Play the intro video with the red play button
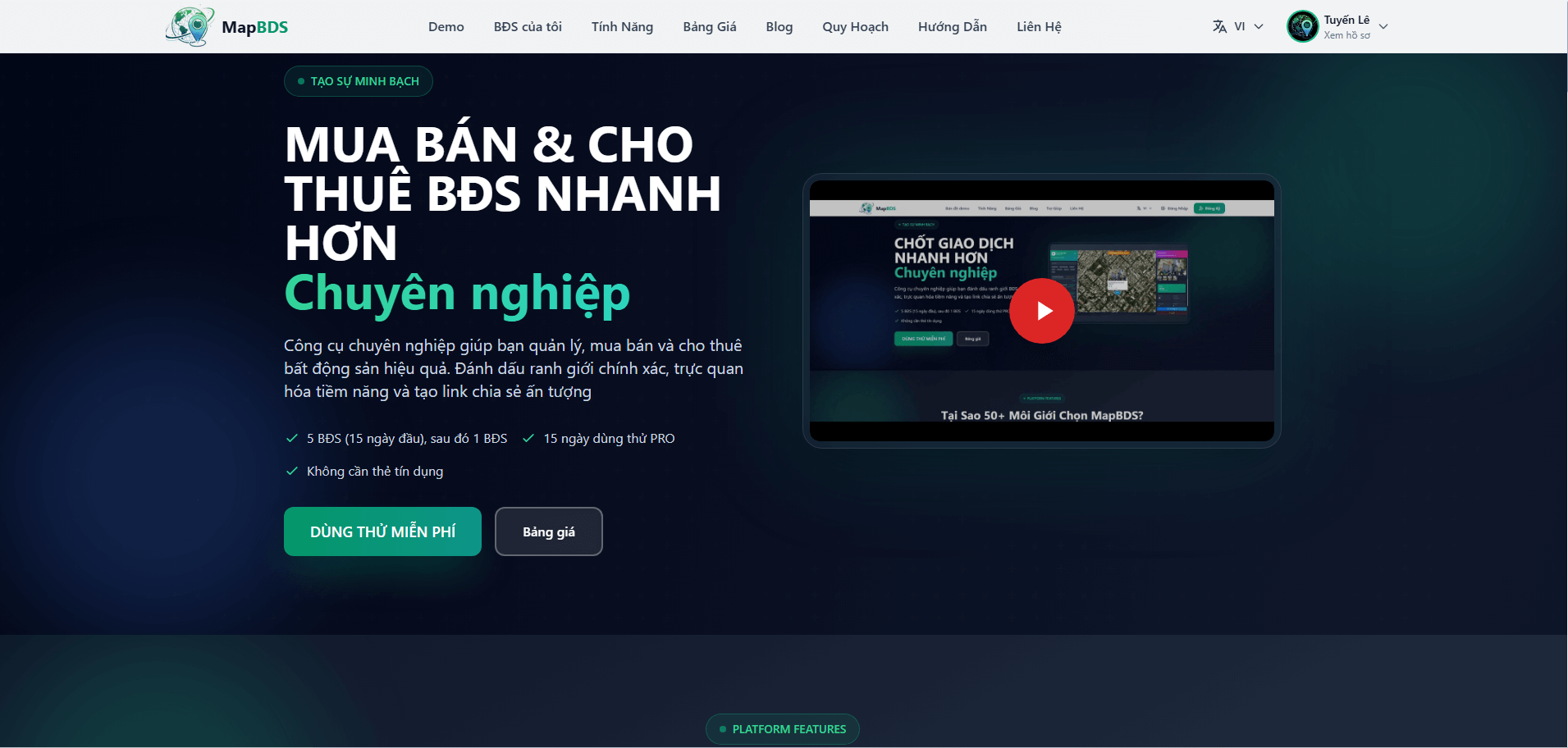Image resolution: width=1568 pixels, height=748 pixels. click(x=1041, y=311)
